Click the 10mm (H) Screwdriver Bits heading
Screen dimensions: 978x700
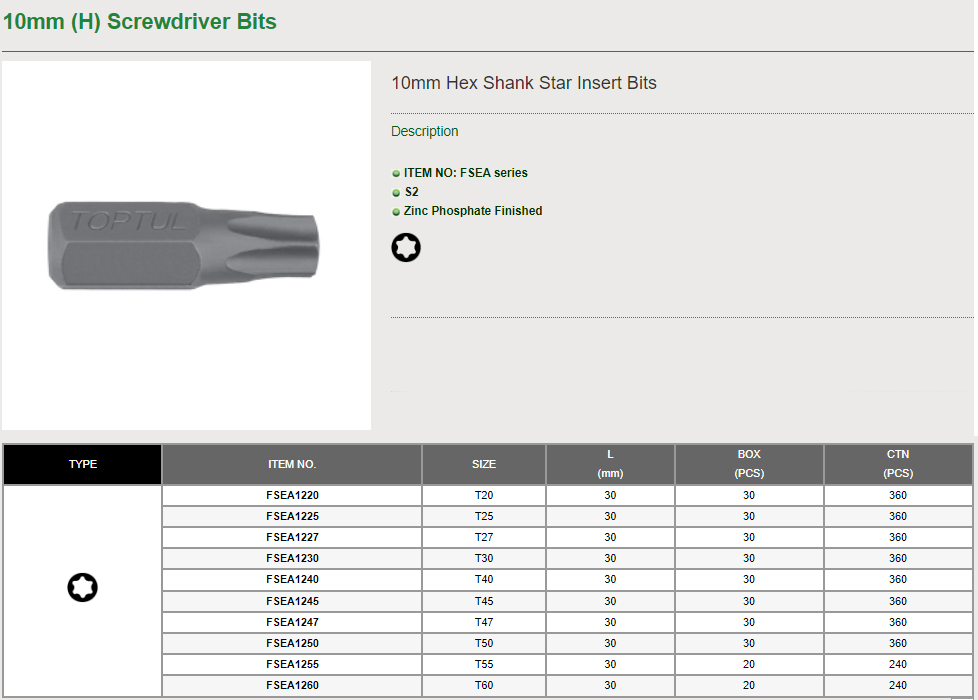(x=140, y=21)
